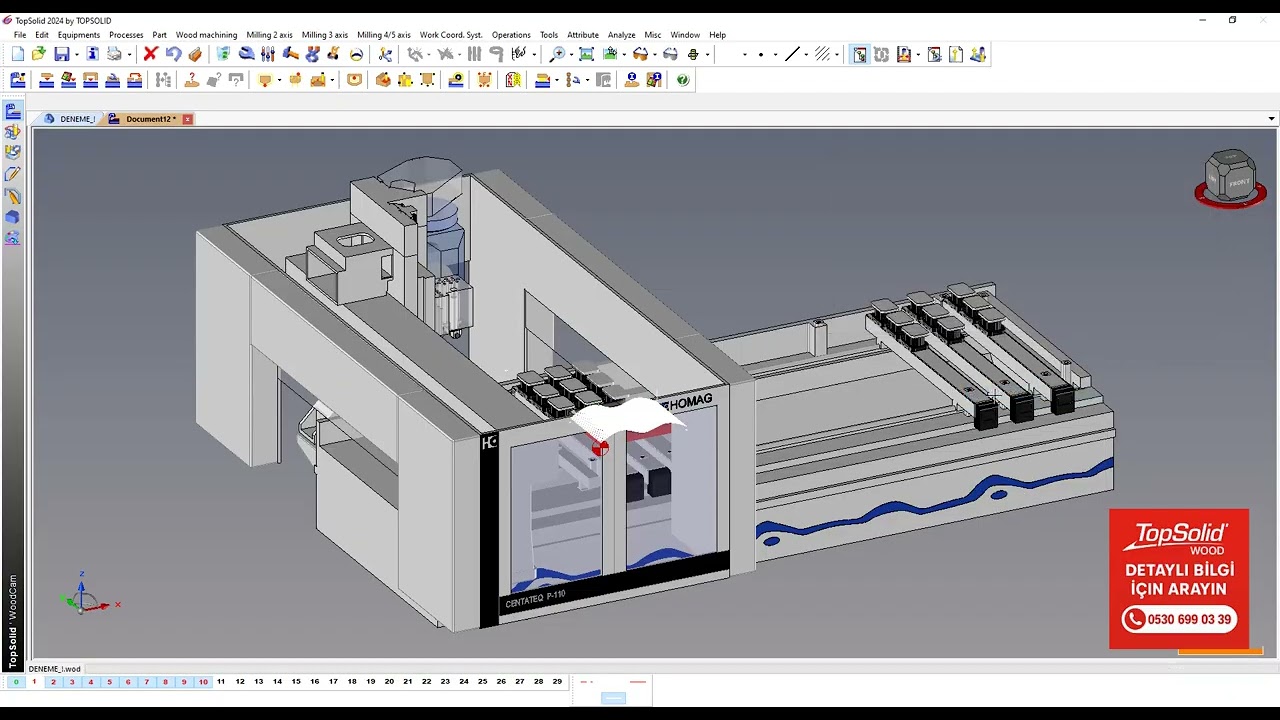Click the orange sunglasses display icon
Image resolution: width=1280 pixels, height=720 pixels.
click(640, 54)
